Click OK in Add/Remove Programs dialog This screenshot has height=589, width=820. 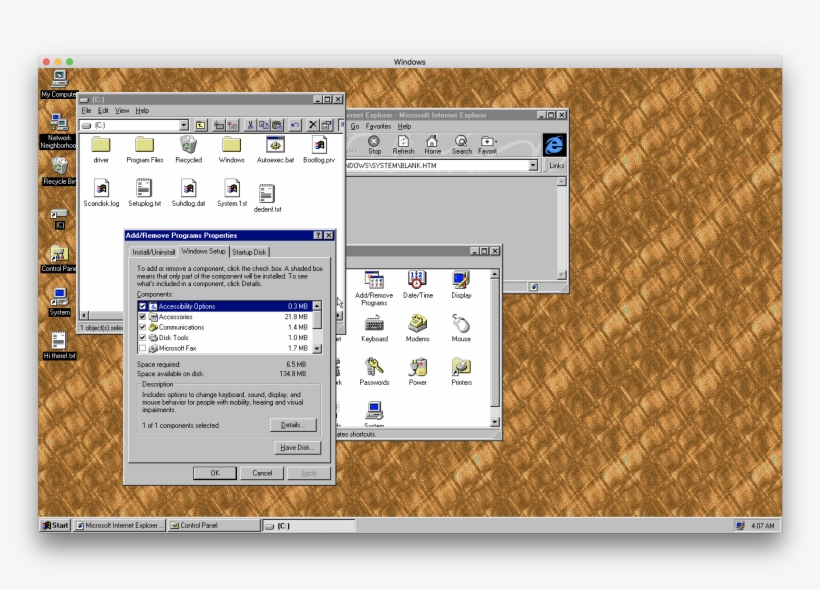pyautogui.click(x=215, y=473)
